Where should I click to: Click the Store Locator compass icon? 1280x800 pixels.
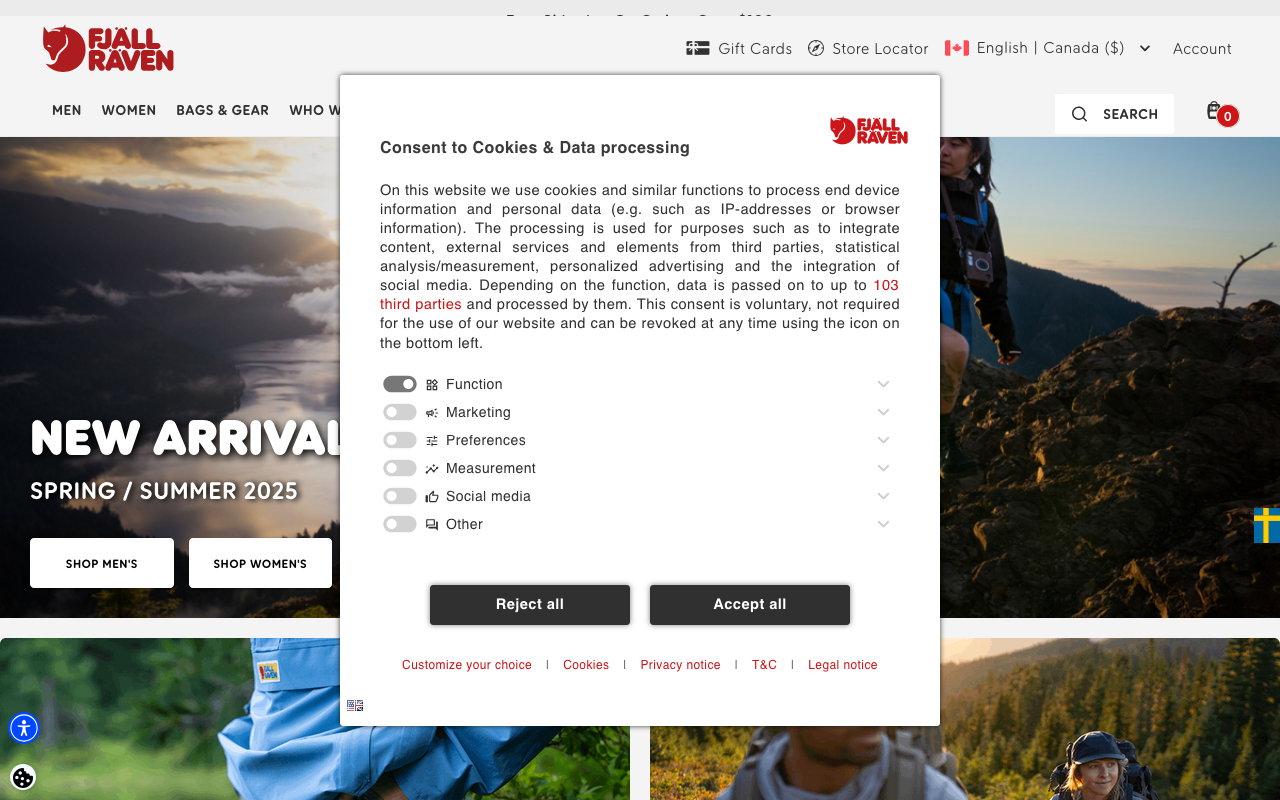pos(816,48)
